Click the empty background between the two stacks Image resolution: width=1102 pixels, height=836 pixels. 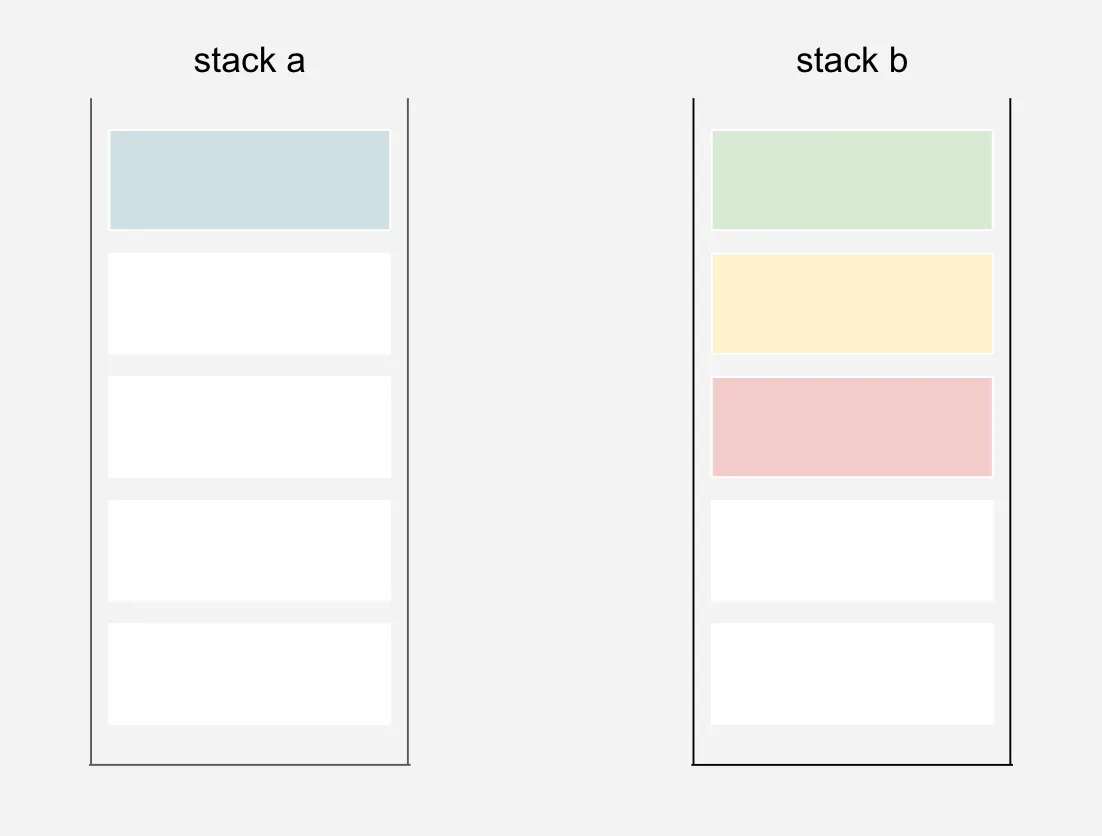click(x=550, y=430)
